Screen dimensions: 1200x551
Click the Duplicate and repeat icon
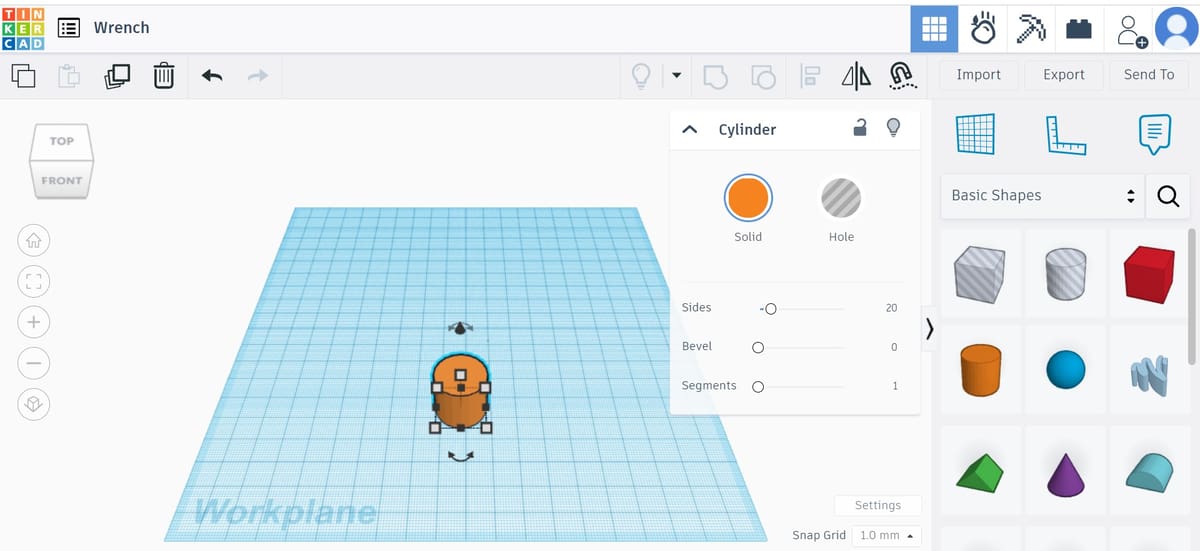click(117, 75)
